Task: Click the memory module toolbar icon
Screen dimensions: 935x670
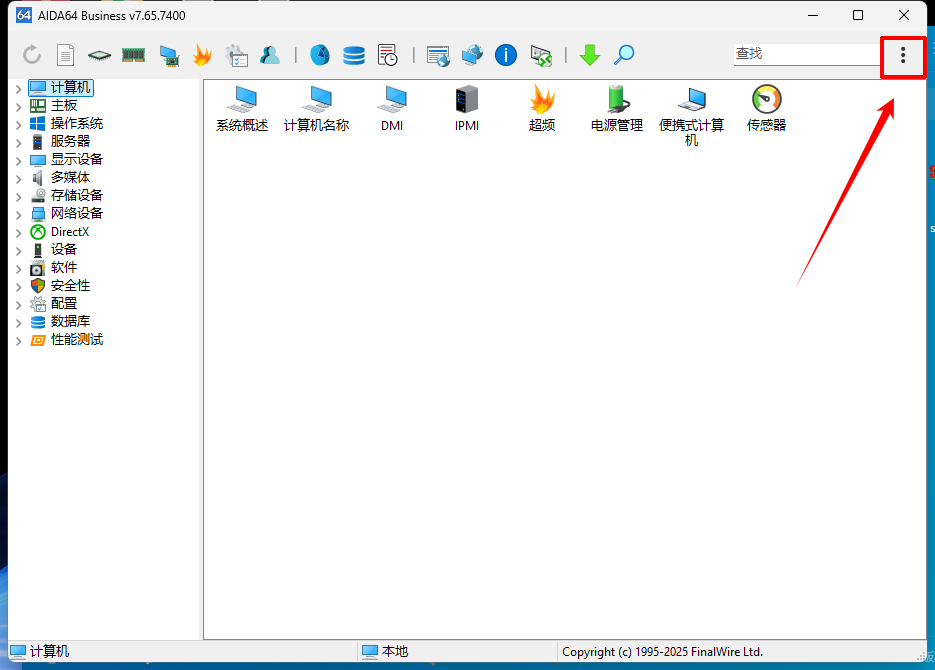Action: coord(134,55)
